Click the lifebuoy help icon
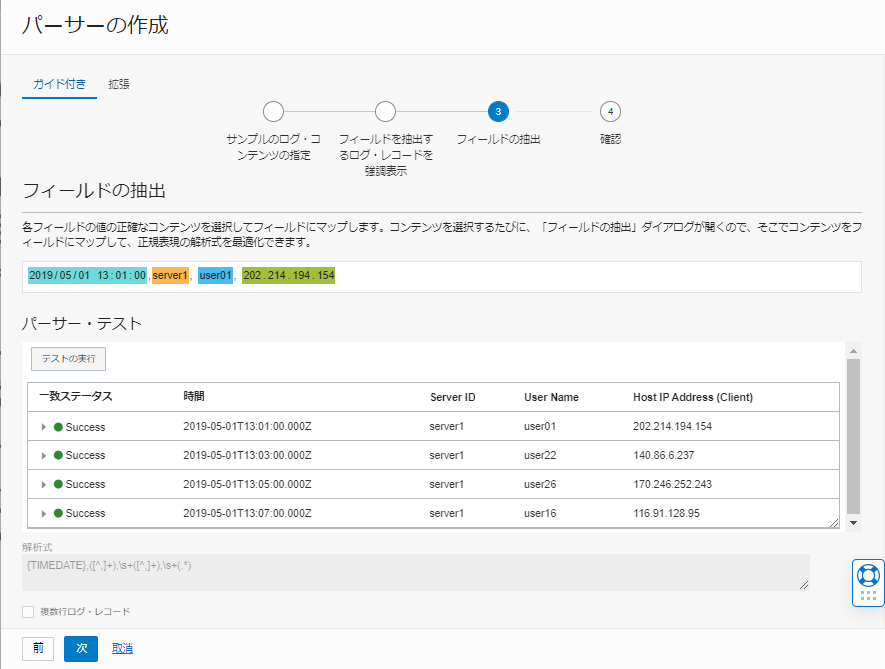Viewport: 885px width, 669px height. (x=867, y=575)
